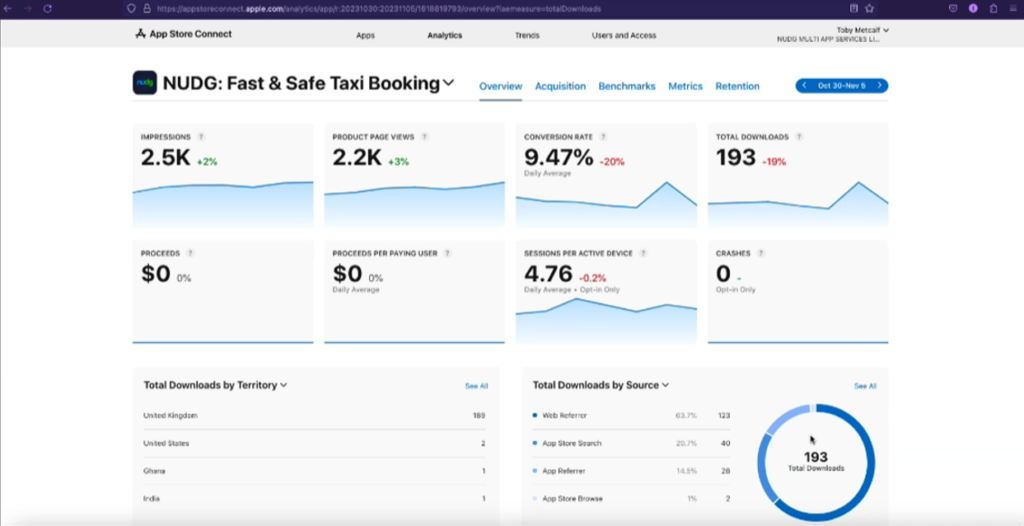
Task: Click the NUDG app icon
Action: (144, 83)
